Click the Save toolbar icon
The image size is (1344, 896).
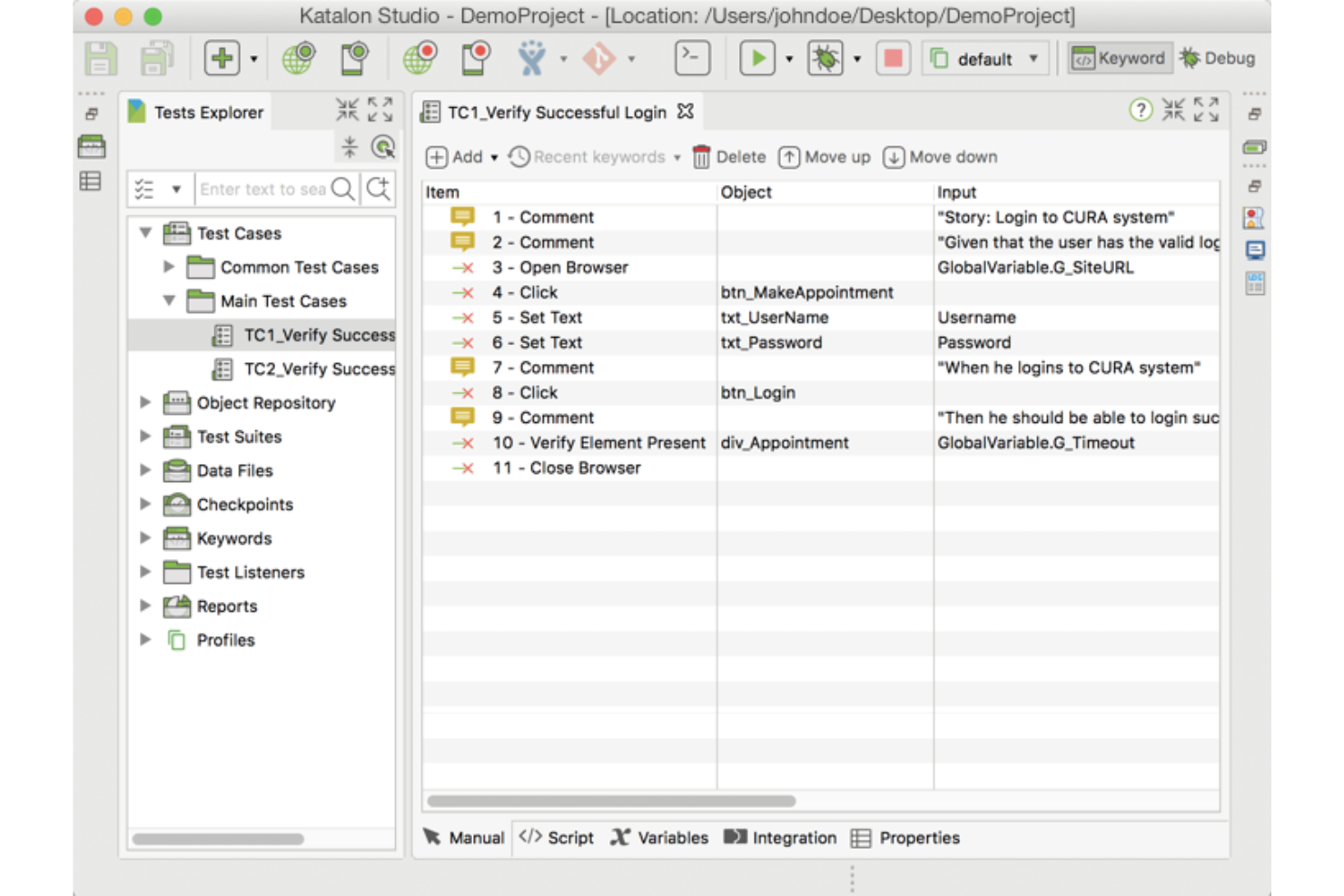tap(101, 59)
